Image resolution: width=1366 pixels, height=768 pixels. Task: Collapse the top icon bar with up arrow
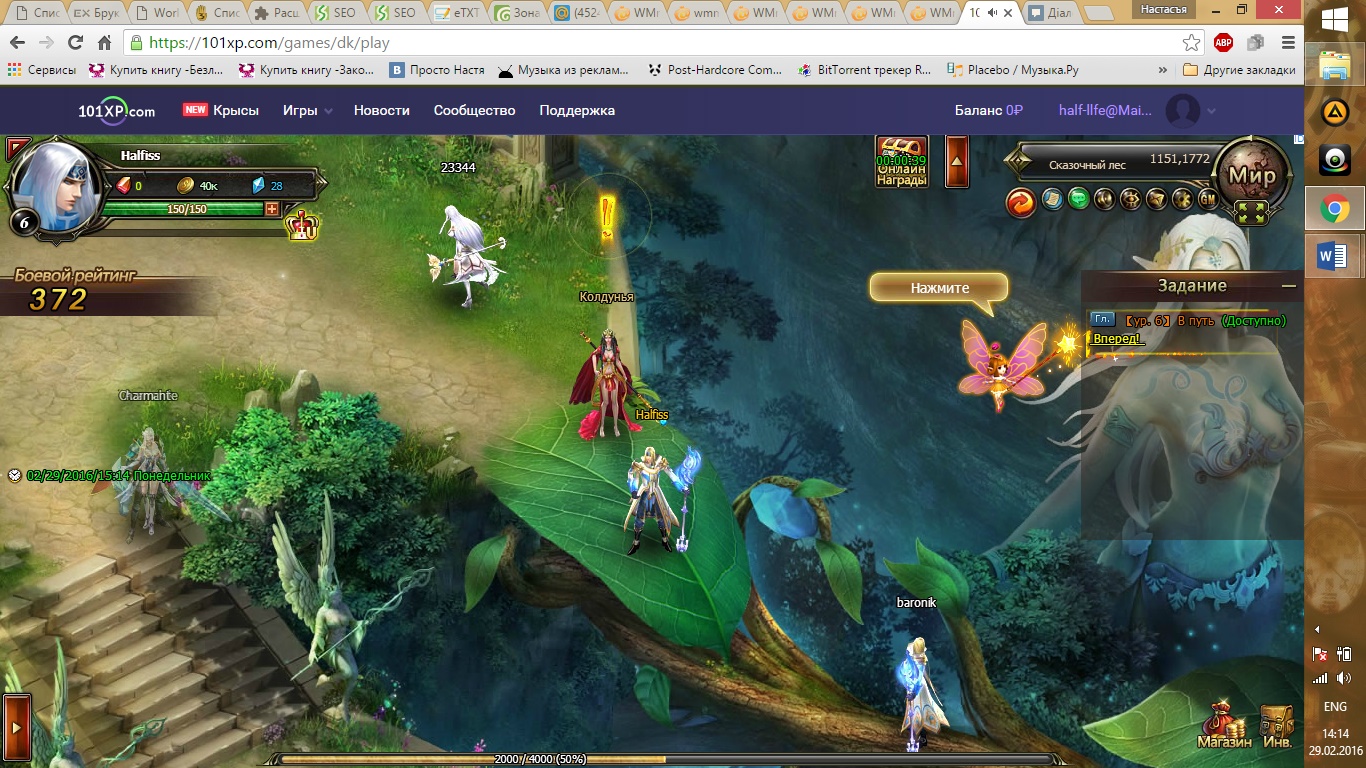[957, 161]
